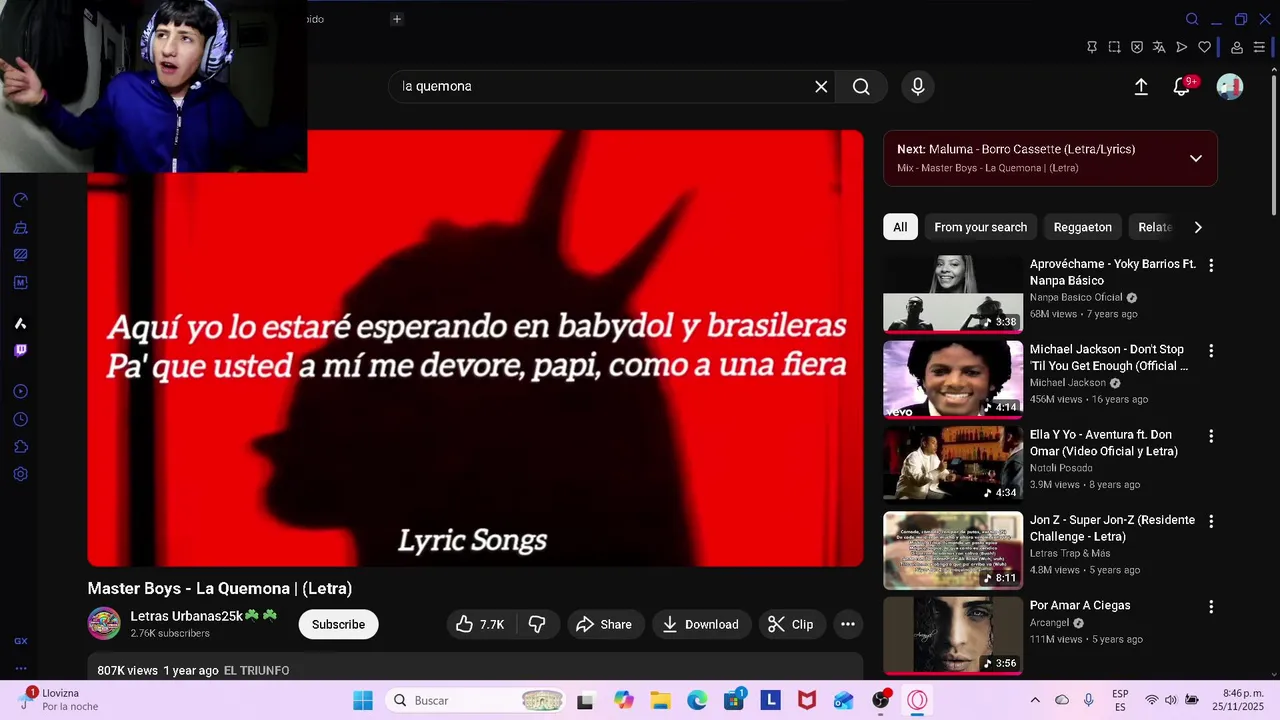Select the partially shown Related chip

tap(1151, 227)
